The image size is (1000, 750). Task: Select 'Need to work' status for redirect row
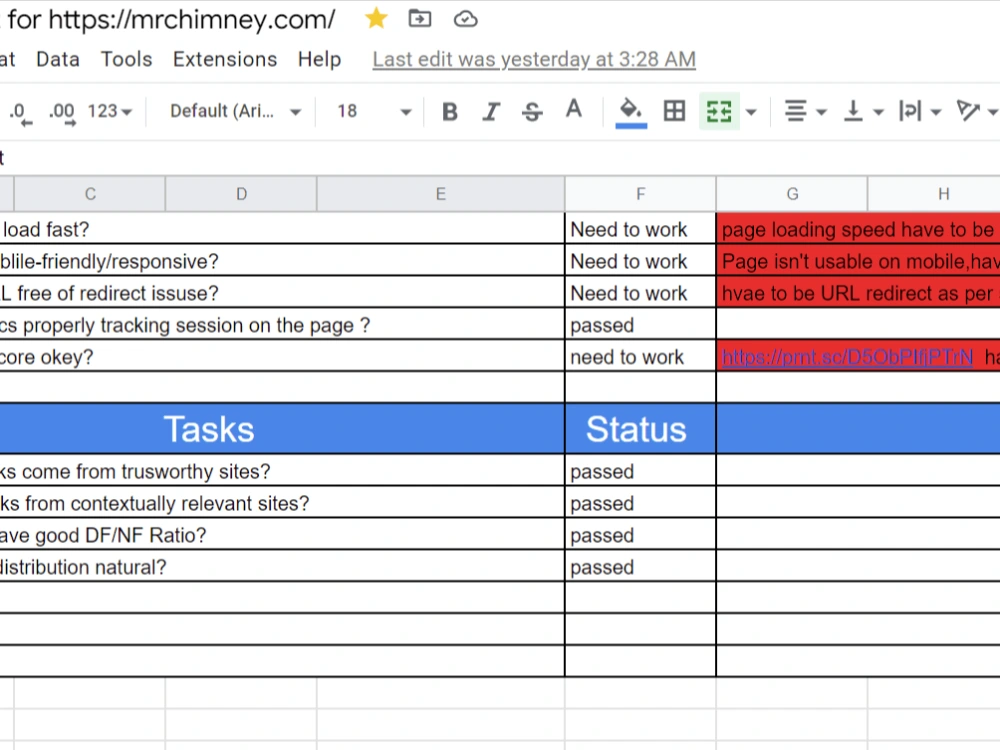click(x=640, y=292)
